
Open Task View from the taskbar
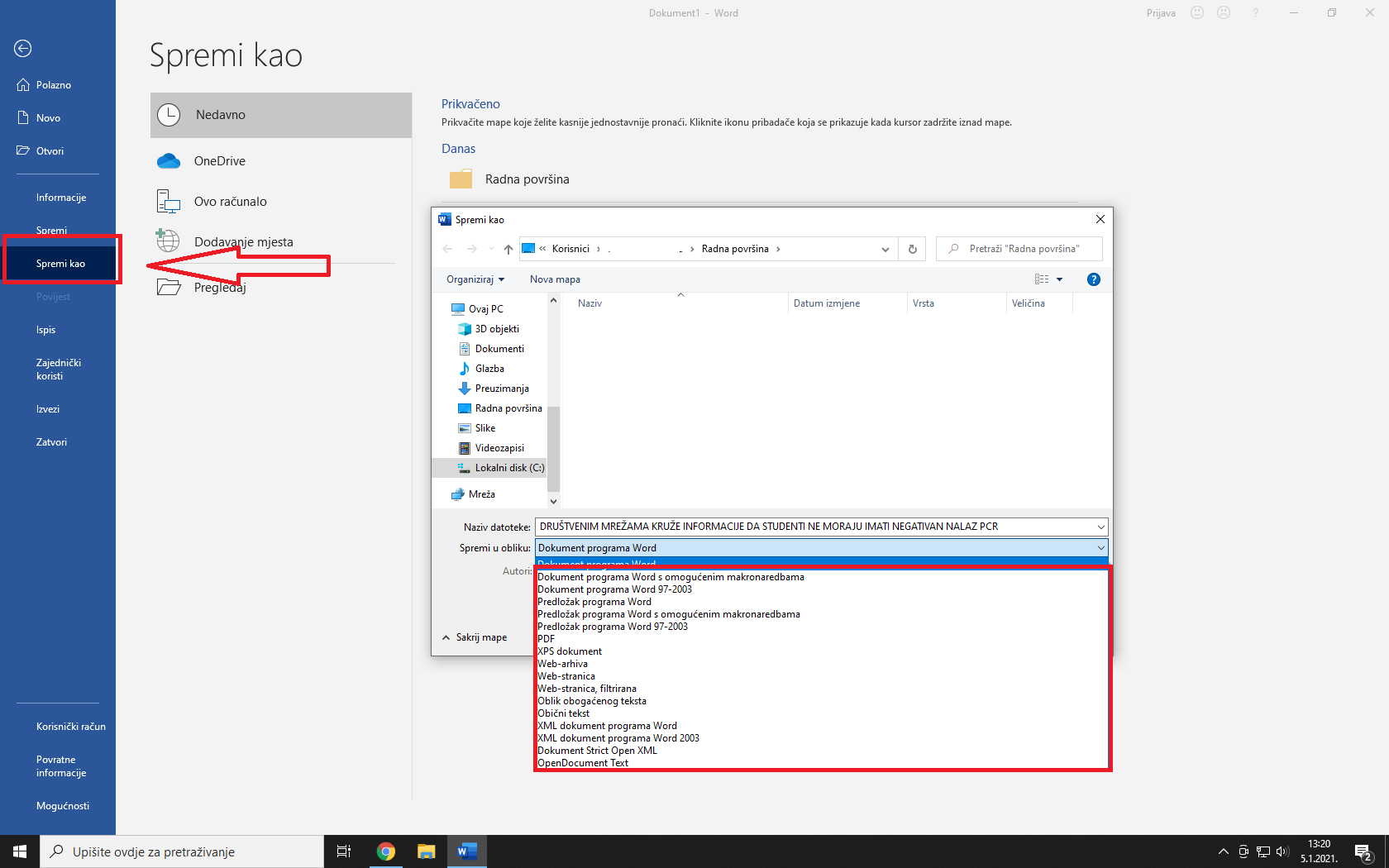tap(344, 851)
